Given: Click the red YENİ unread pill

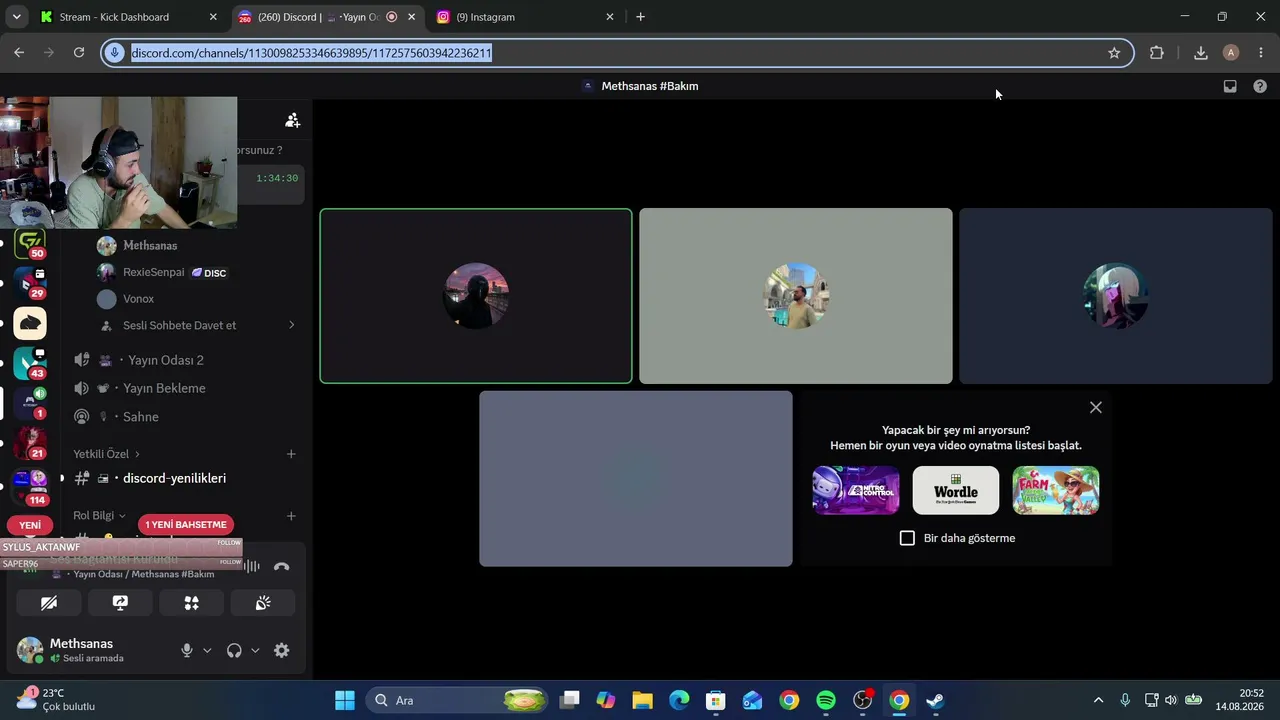Looking at the screenshot, I should pyautogui.click(x=30, y=525).
